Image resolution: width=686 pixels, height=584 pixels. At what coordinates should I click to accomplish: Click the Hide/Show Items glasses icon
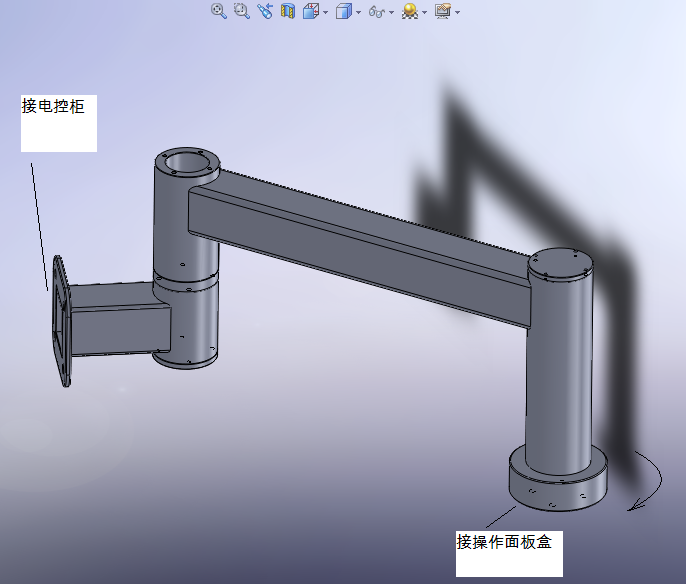[377, 12]
